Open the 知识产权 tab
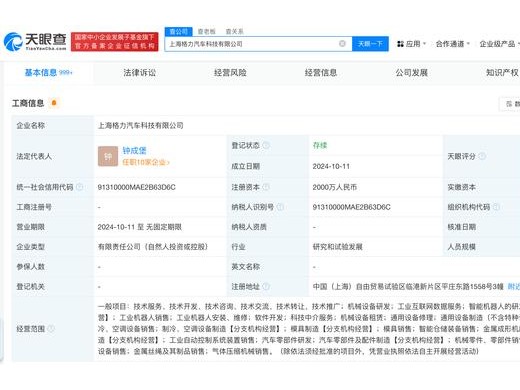Image resolution: width=520 pixels, height=390 pixels. (x=502, y=73)
